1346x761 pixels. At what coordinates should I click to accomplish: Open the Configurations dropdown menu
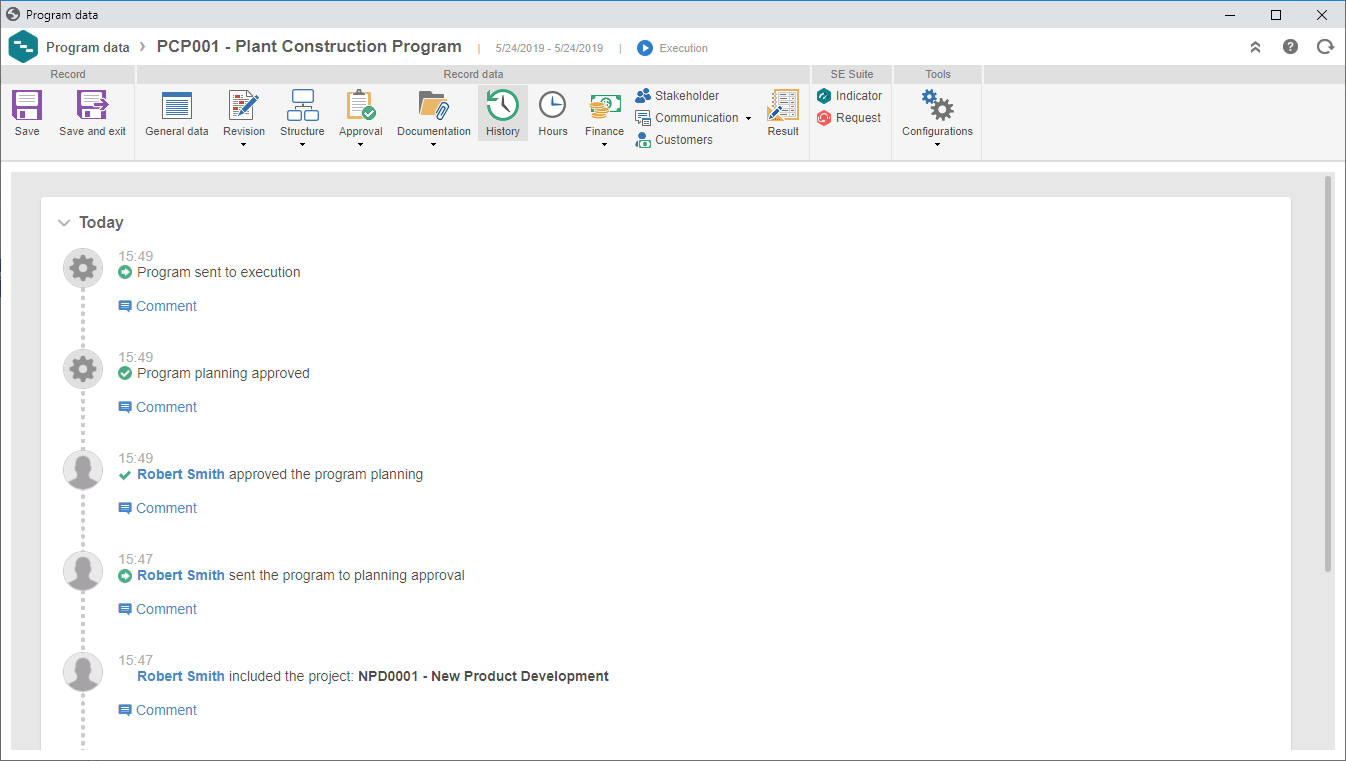point(937,145)
